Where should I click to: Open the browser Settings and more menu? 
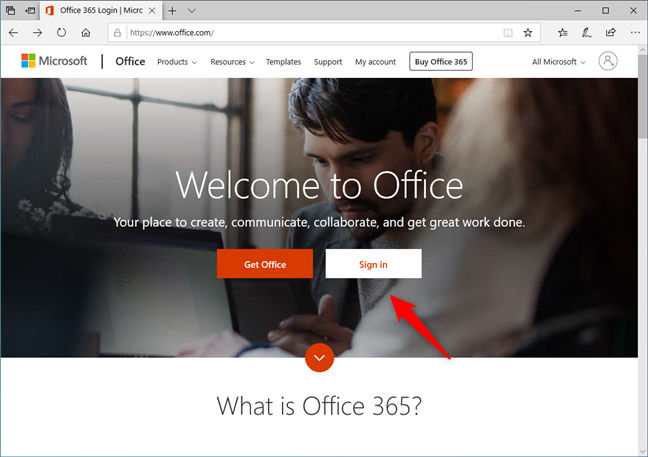pyautogui.click(x=635, y=33)
